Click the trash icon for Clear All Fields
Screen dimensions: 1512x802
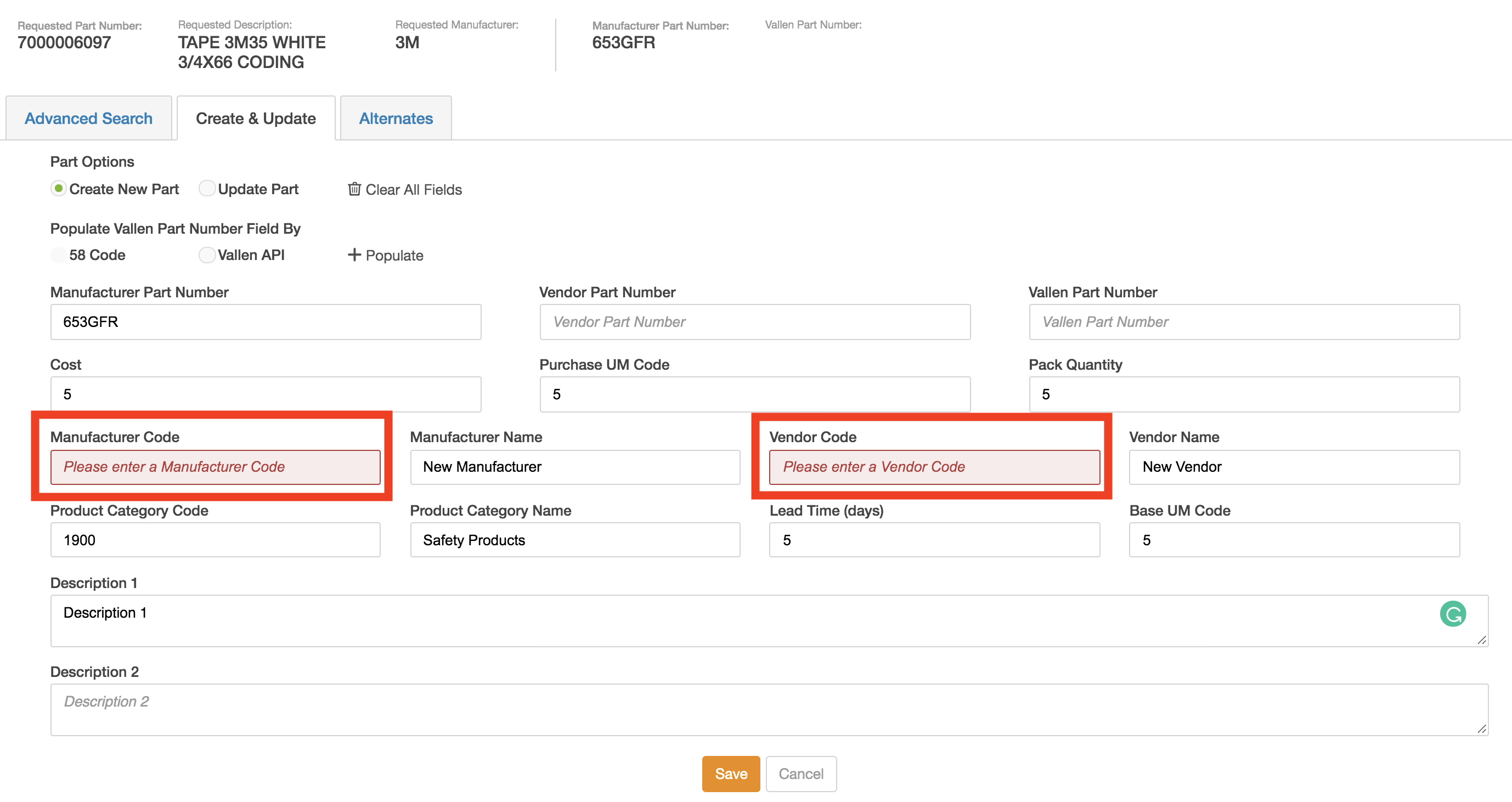354,189
